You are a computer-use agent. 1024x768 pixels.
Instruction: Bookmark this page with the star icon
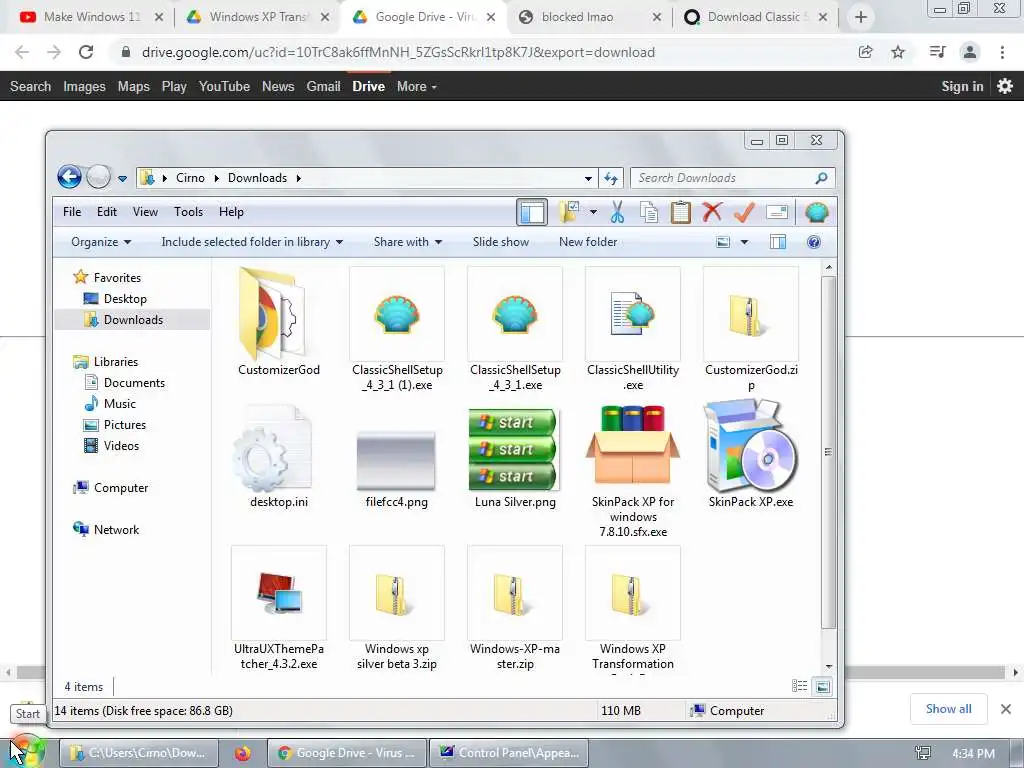pyautogui.click(x=898, y=52)
